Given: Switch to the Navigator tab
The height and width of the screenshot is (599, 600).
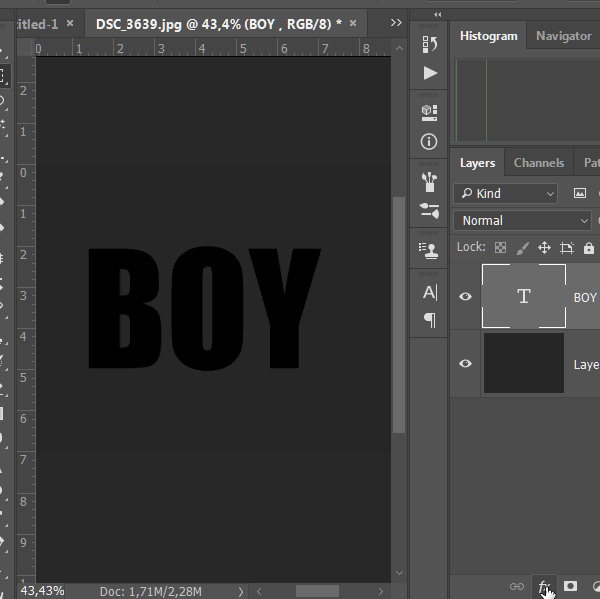Looking at the screenshot, I should point(564,36).
